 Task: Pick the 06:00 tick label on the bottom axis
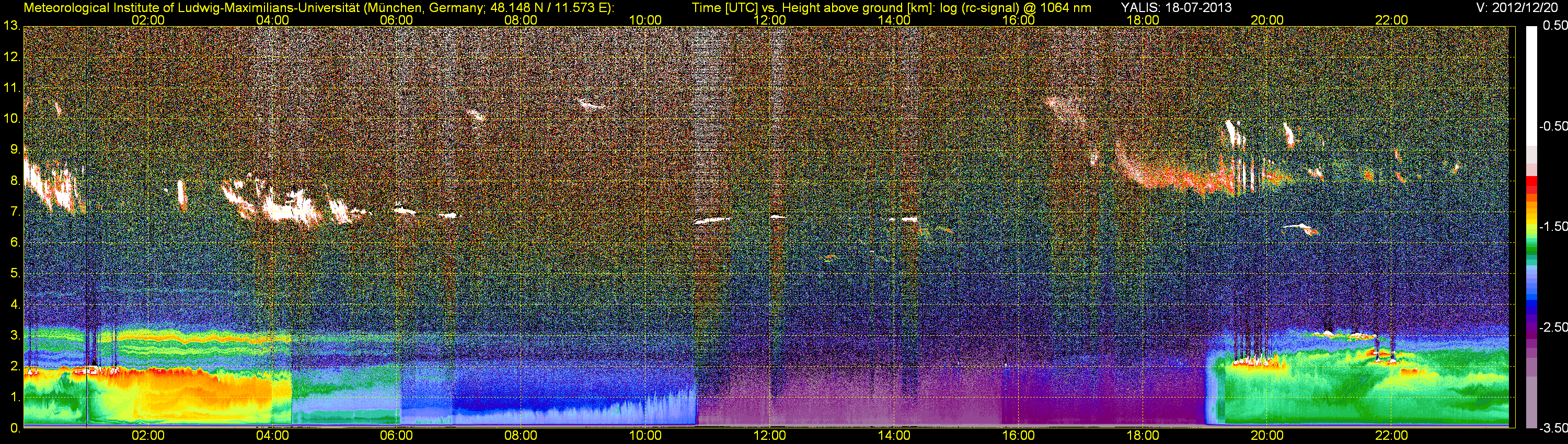point(396,436)
